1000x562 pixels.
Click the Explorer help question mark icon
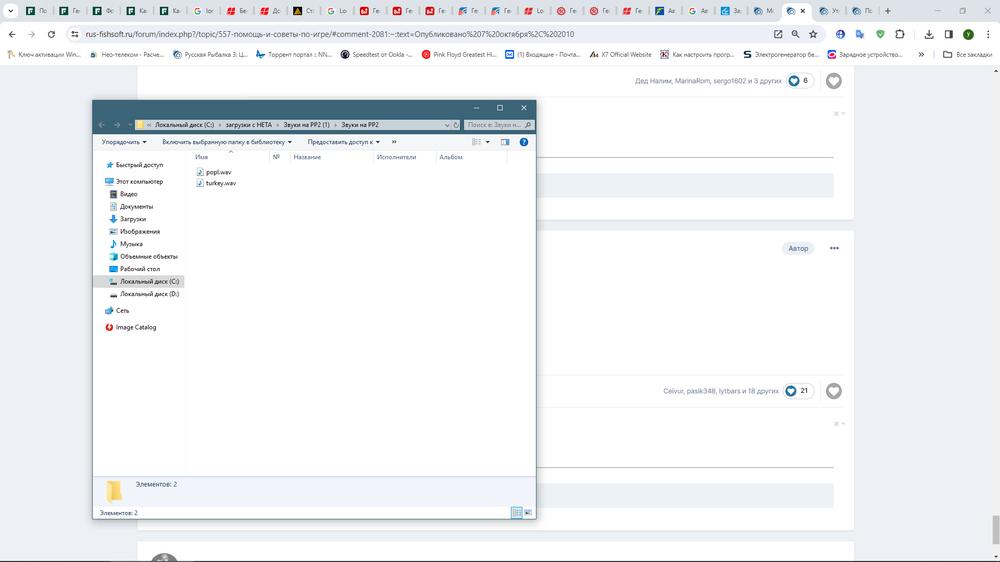pos(523,142)
